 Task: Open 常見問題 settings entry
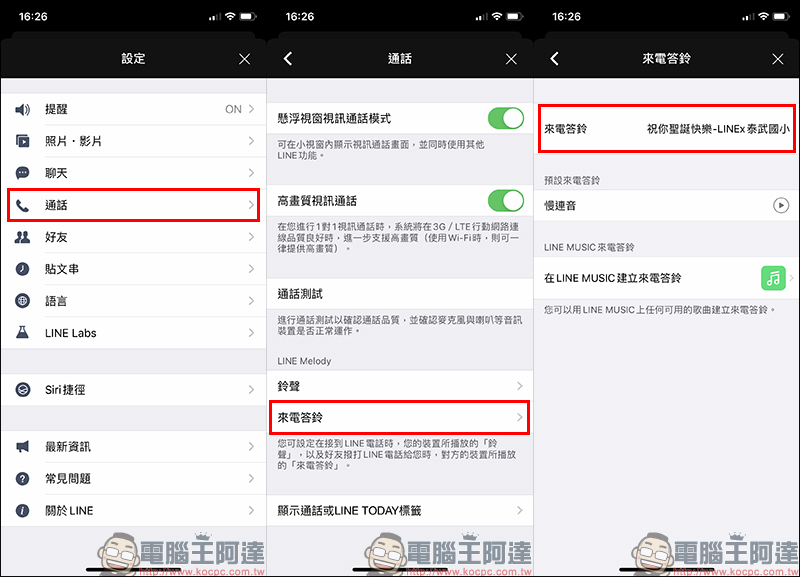(134, 479)
